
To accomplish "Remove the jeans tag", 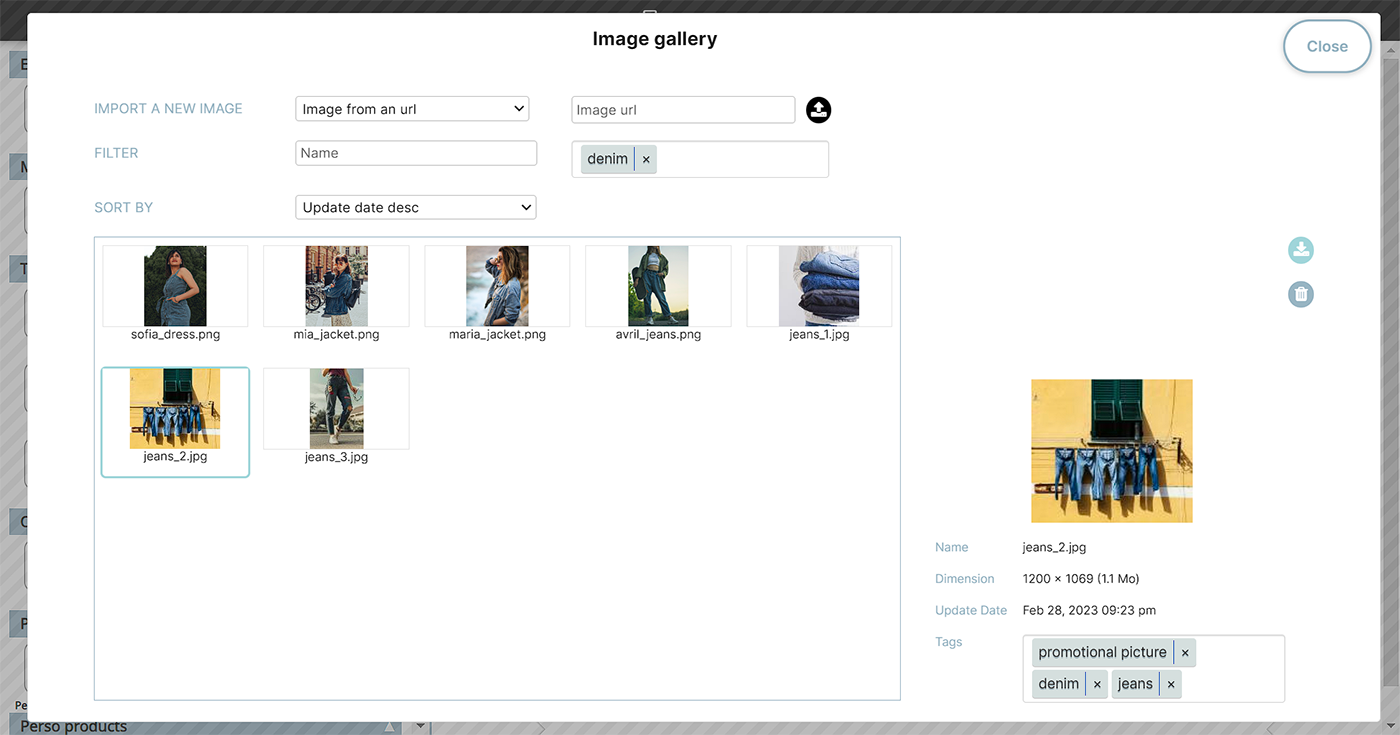I will [x=1171, y=684].
